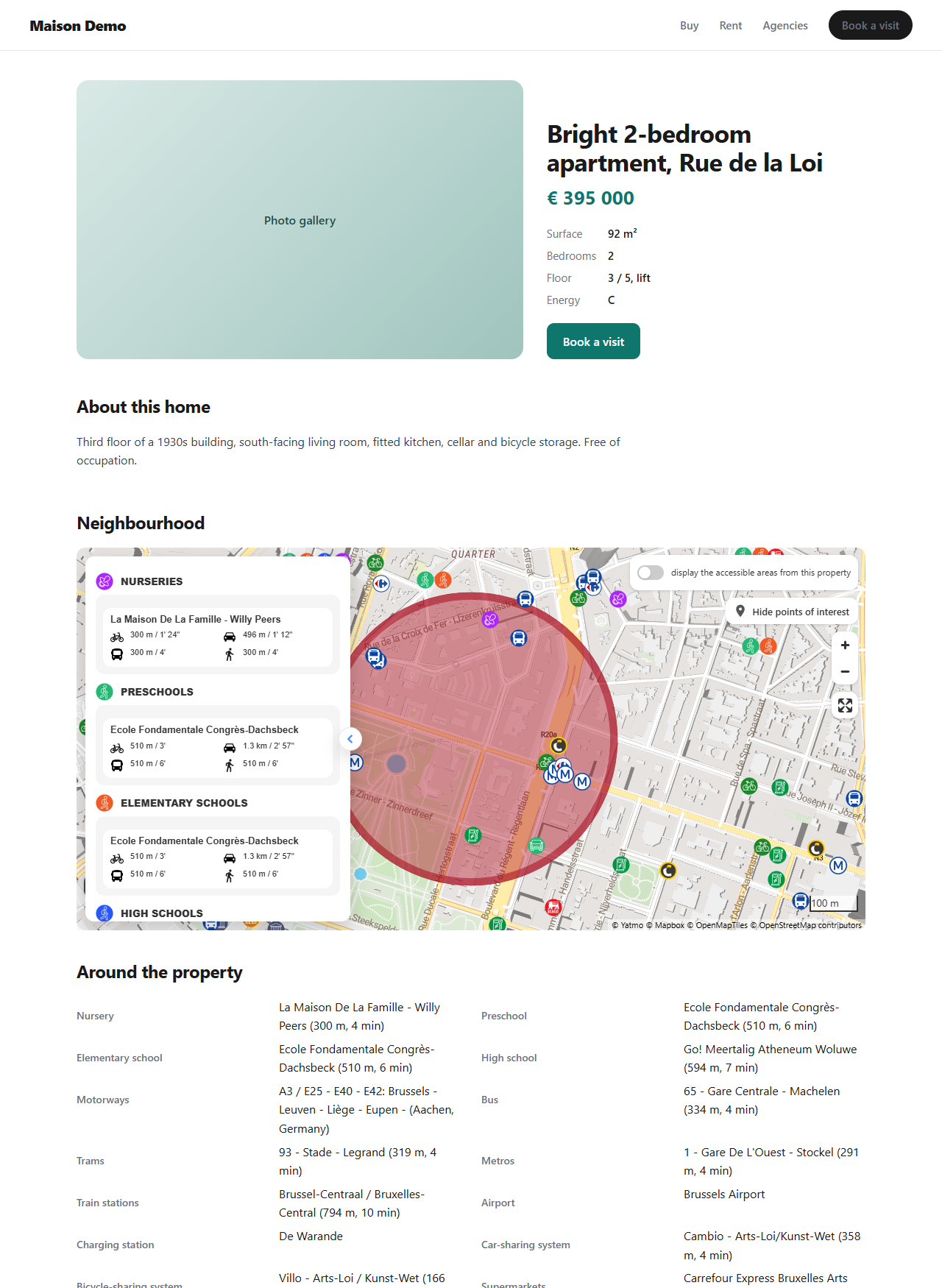Viewport: 942px width, 1288px height.
Task: Open the Buy menu item
Action: [x=690, y=26]
